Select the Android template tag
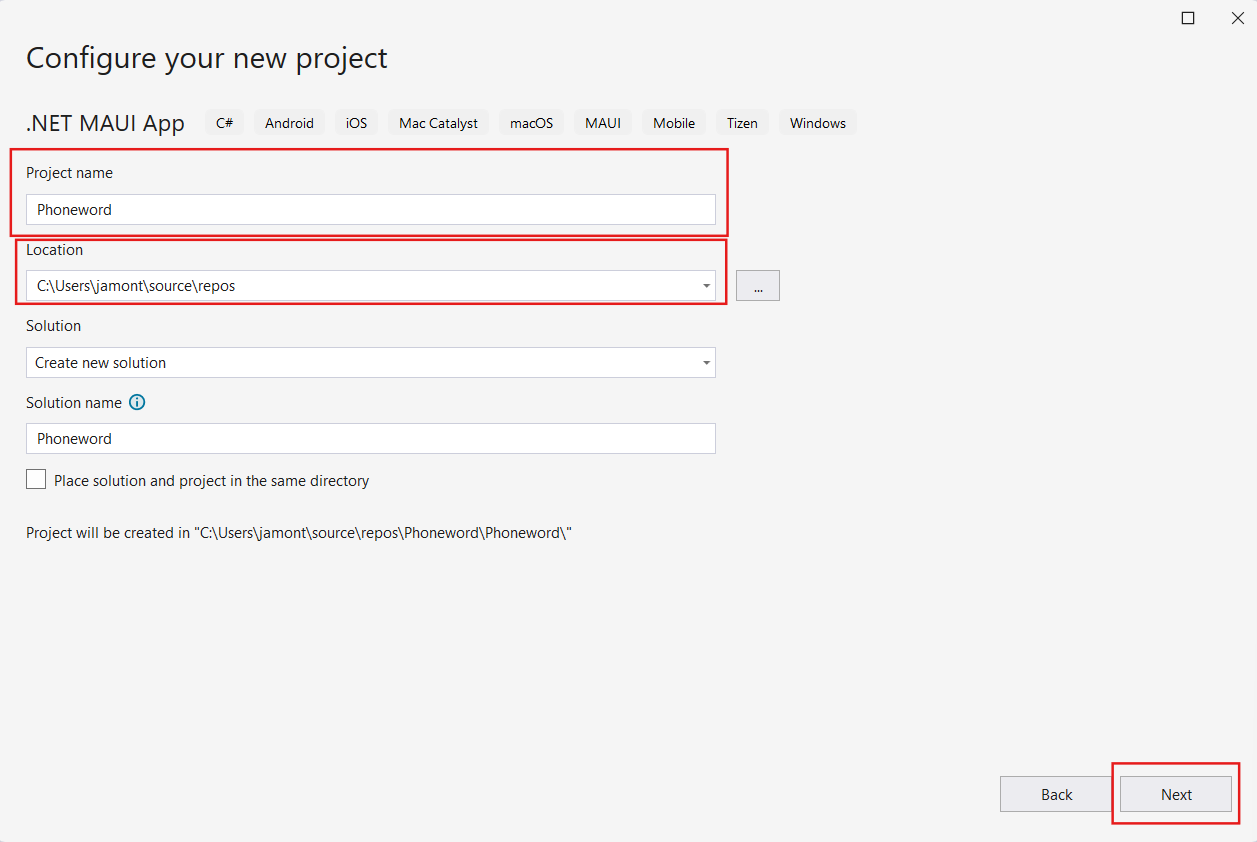Viewport: 1257px width, 842px height. [x=289, y=122]
